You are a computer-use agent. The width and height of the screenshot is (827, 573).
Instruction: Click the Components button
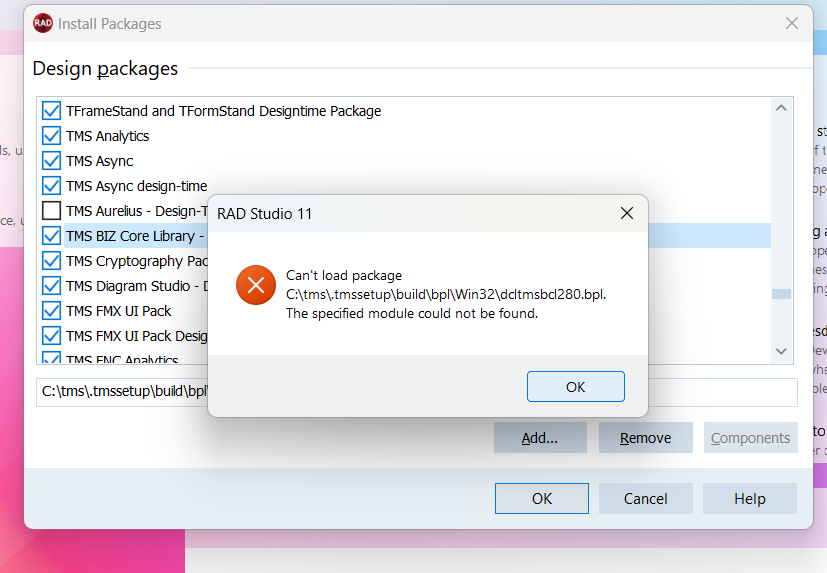coord(751,438)
